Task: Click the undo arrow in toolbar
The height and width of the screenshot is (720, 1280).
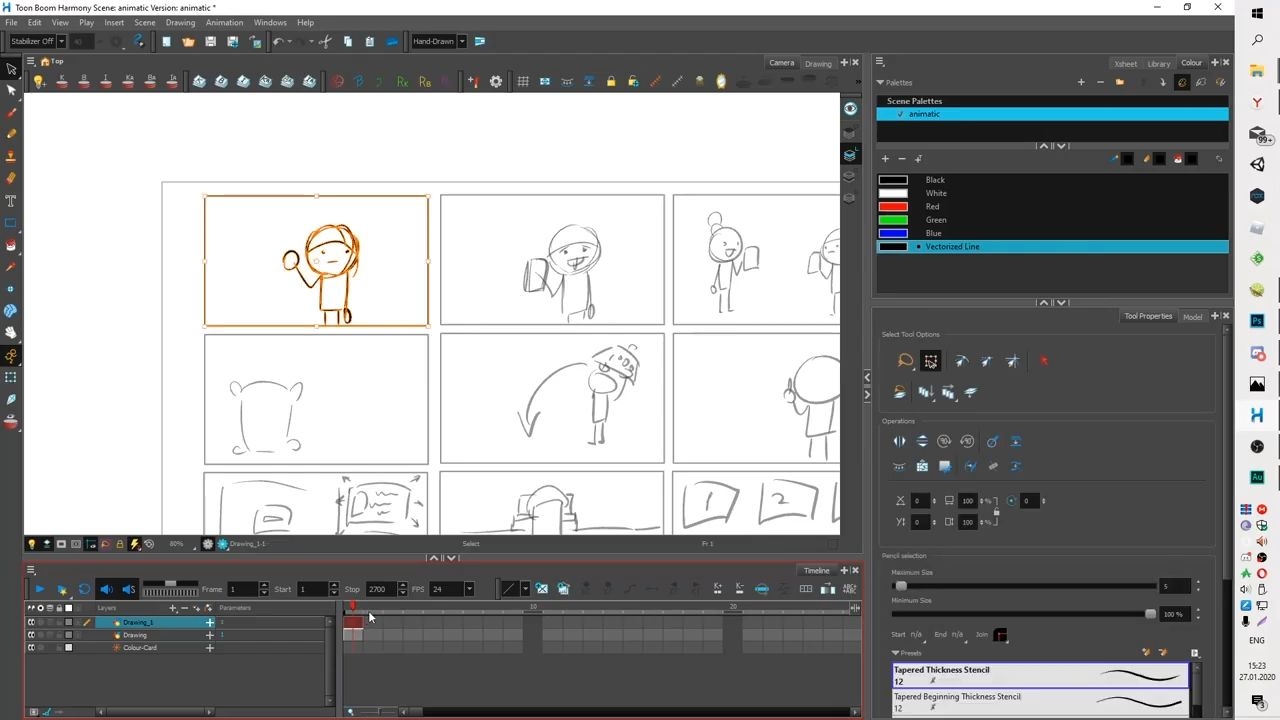Action: click(278, 41)
